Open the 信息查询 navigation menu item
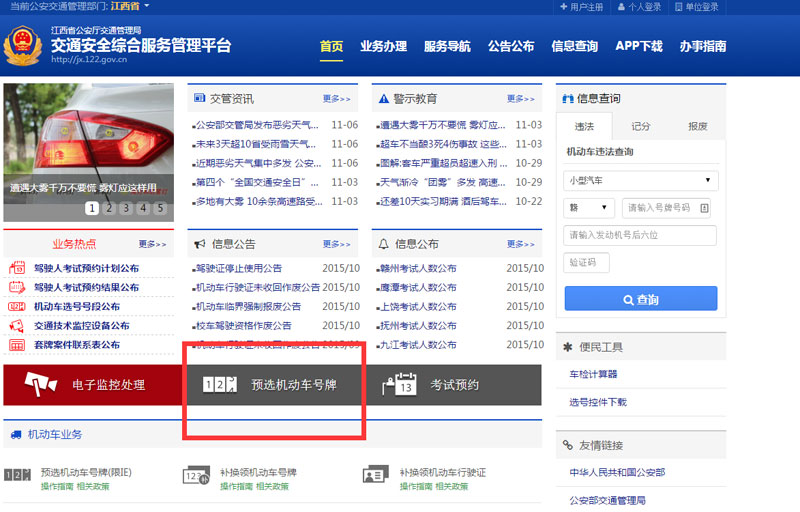The height and width of the screenshot is (512, 800). click(x=574, y=46)
